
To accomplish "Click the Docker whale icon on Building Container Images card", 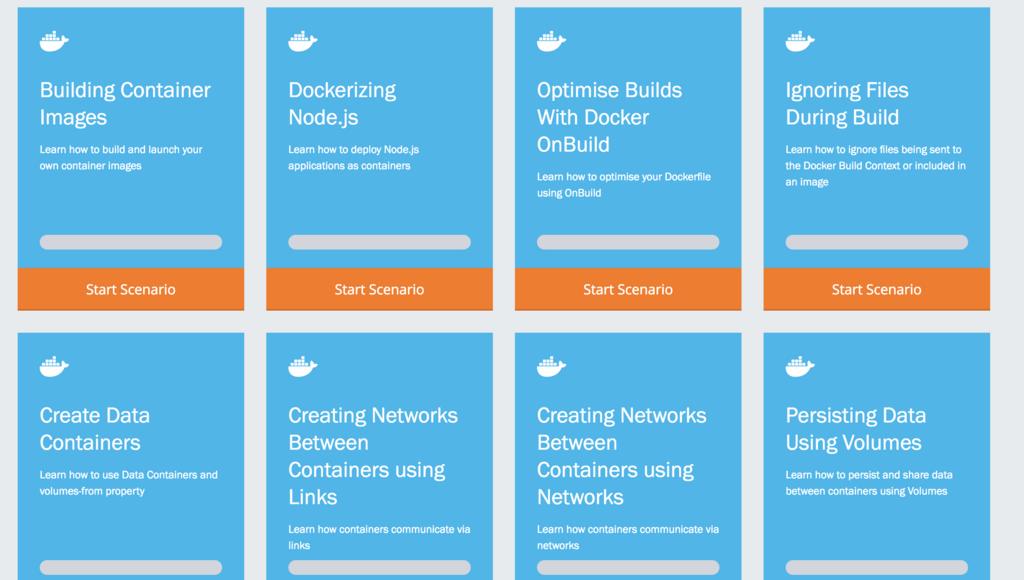I will click(x=54, y=41).
